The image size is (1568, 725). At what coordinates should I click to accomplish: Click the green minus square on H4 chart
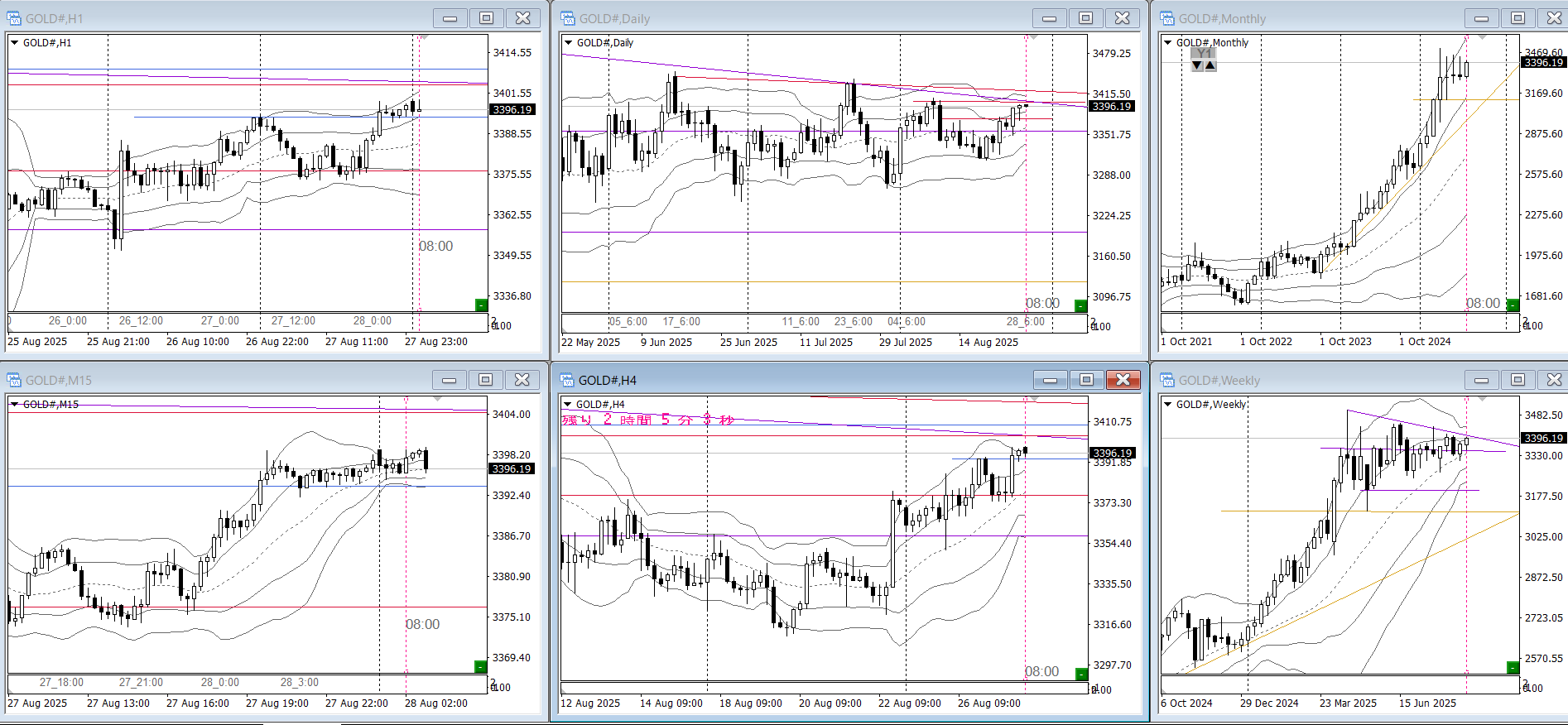coord(1080,674)
